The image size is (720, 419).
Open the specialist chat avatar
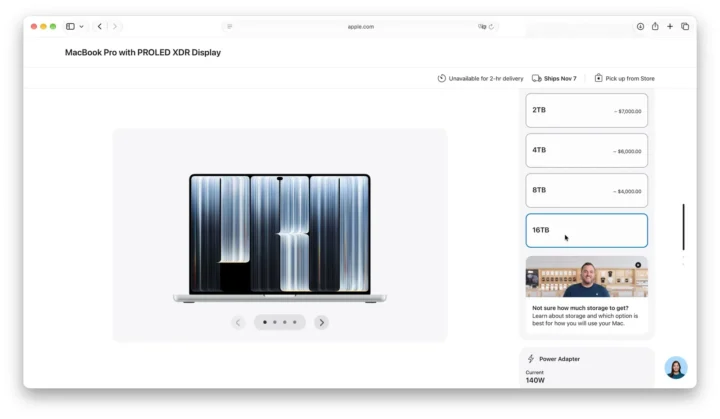pyautogui.click(x=676, y=368)
